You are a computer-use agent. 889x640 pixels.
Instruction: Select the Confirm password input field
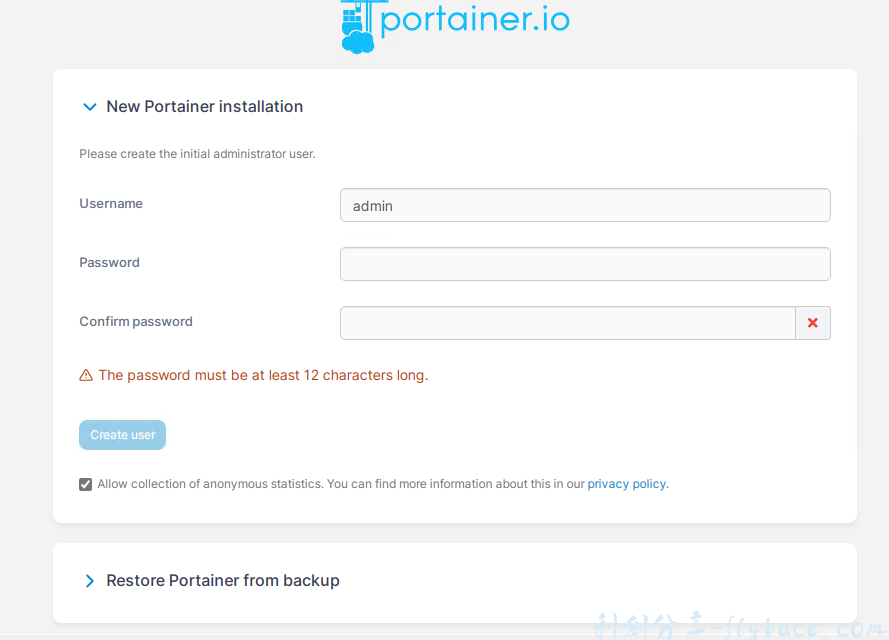coord(567,323)
